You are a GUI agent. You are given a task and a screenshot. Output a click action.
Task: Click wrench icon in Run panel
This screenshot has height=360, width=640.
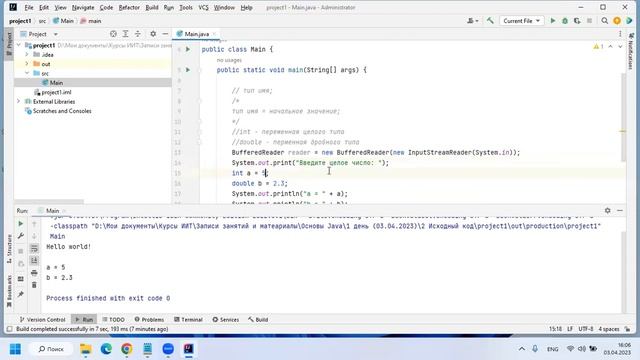pyautogui.click(x=20, y=236)
